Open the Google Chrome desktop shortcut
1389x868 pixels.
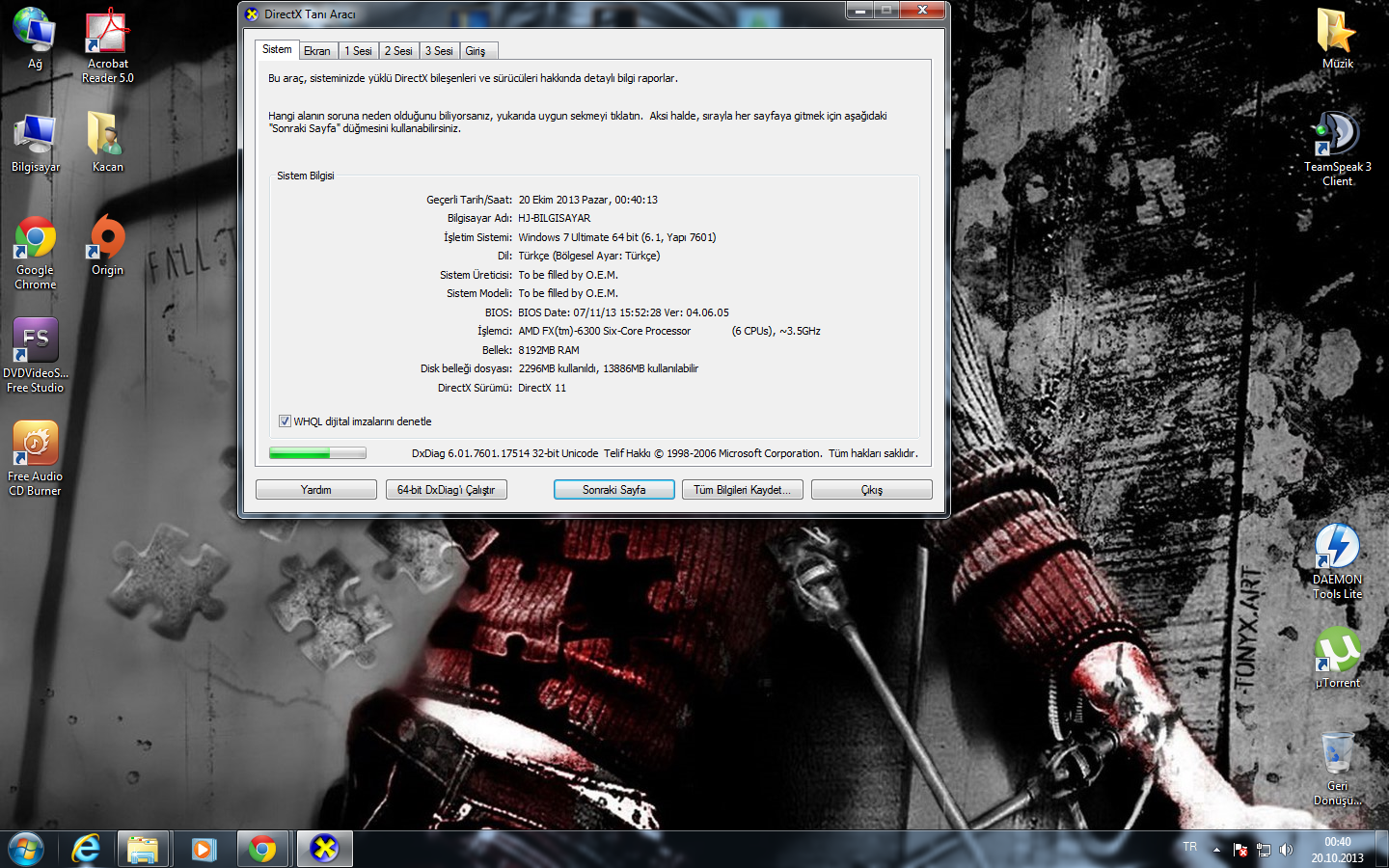tap(36, 241)
